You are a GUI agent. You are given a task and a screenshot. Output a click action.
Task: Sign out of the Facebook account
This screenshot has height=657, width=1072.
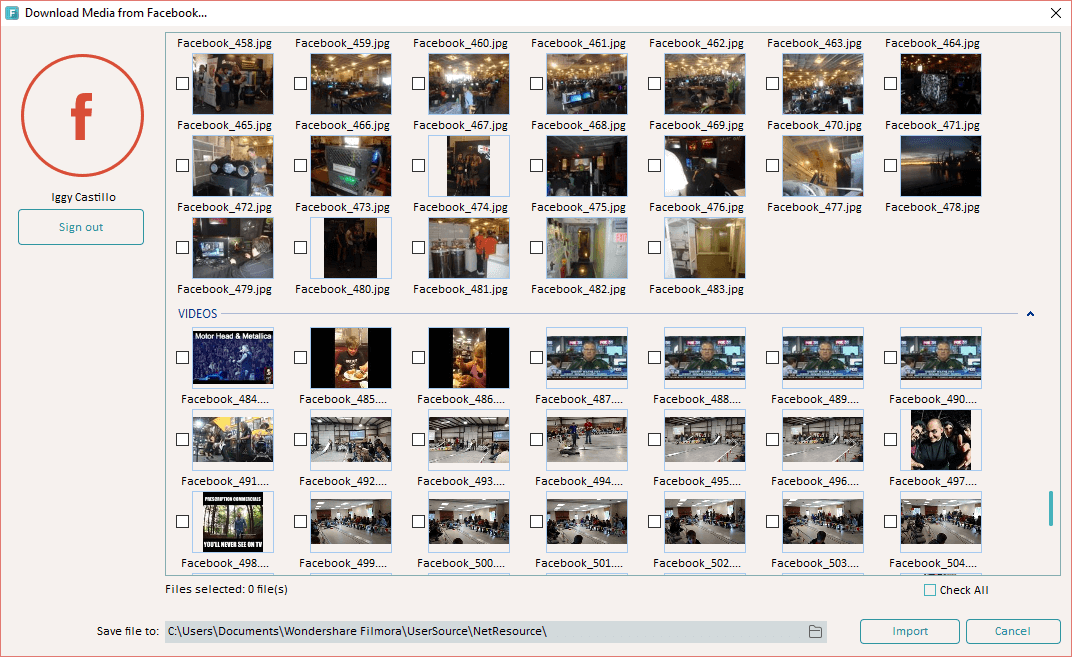pos(81,227)
